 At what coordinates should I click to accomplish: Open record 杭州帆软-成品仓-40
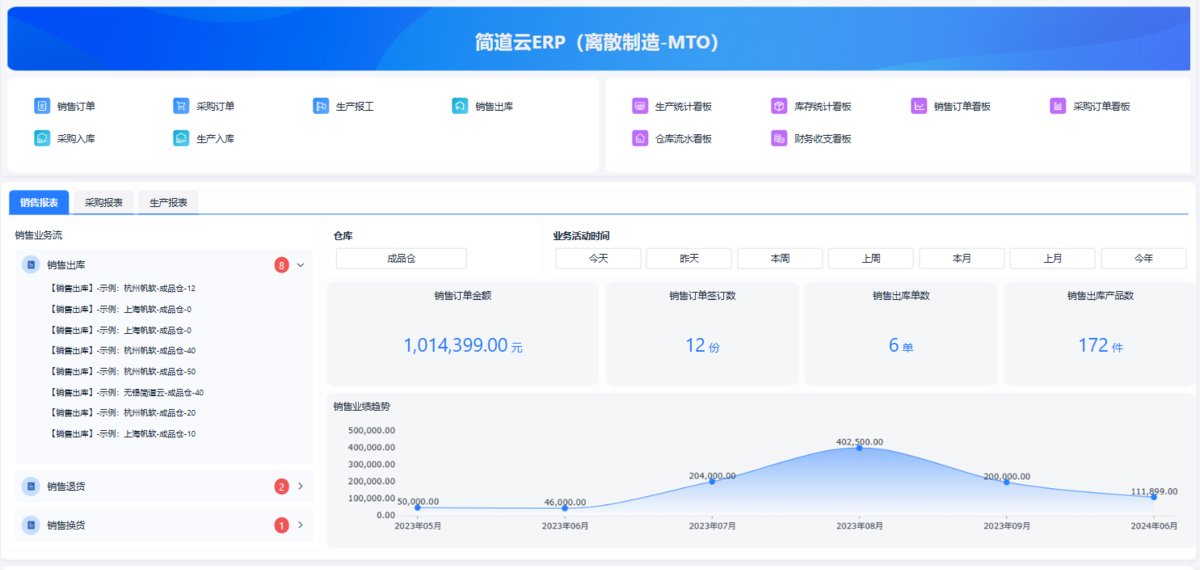point(122,350)
